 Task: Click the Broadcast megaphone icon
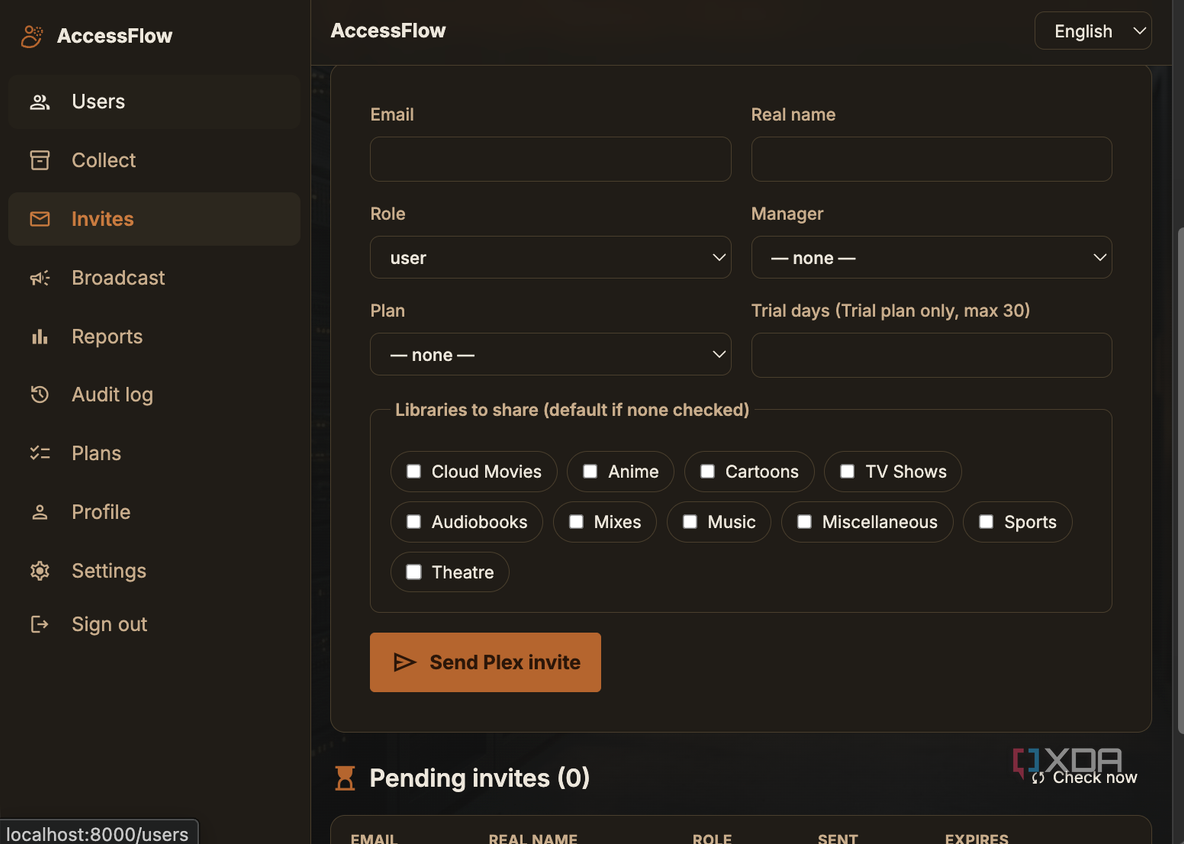[39, 278]
